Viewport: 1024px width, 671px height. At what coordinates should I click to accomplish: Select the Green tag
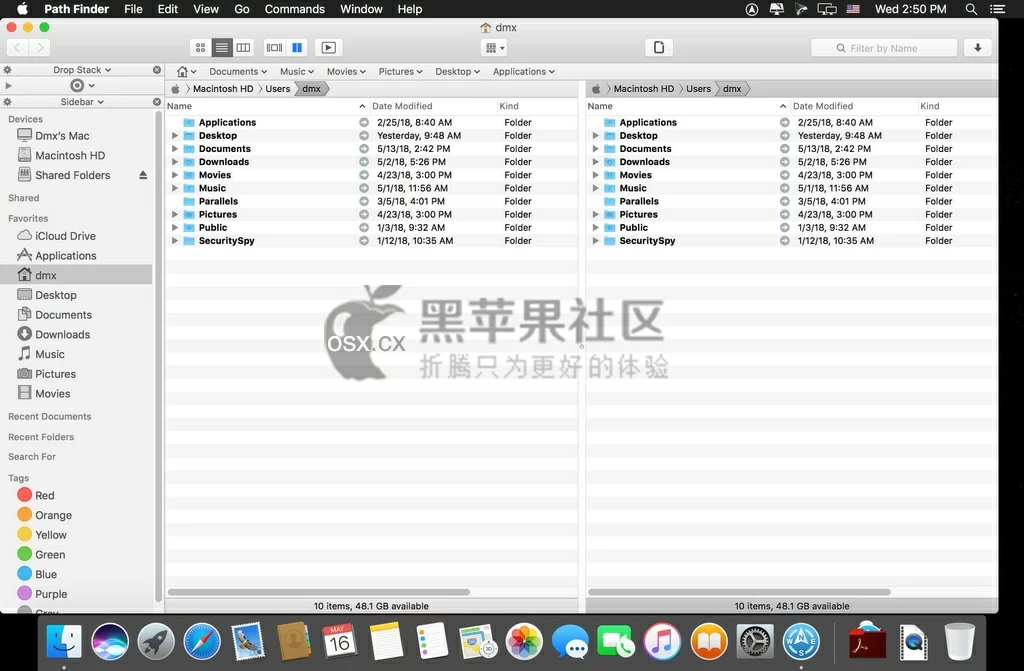pos(50,555)
